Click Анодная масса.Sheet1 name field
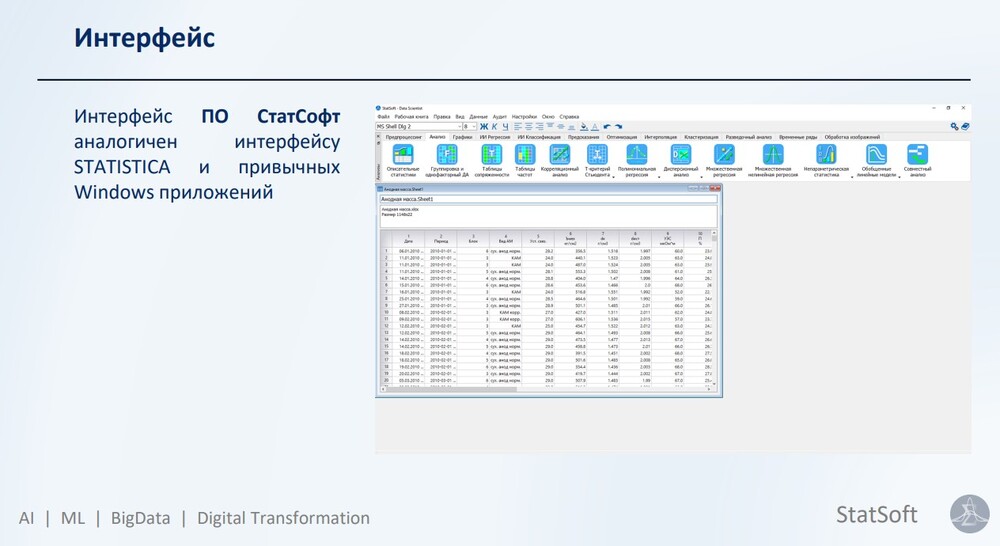The height and width of the screenshot is (546, 1000). 548,199
